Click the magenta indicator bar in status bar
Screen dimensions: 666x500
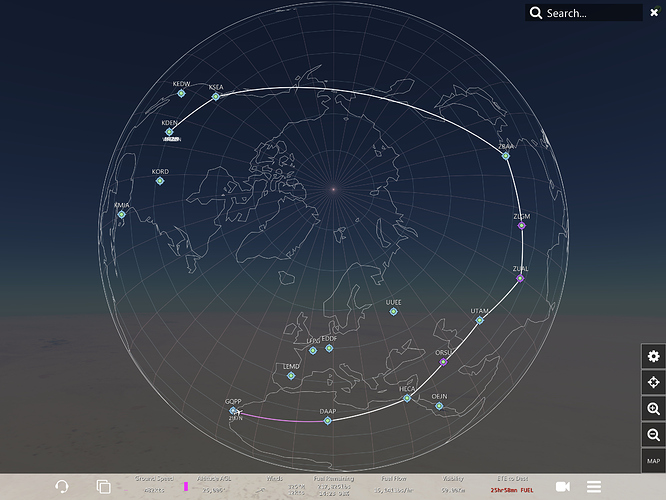(x=186, y=486)
